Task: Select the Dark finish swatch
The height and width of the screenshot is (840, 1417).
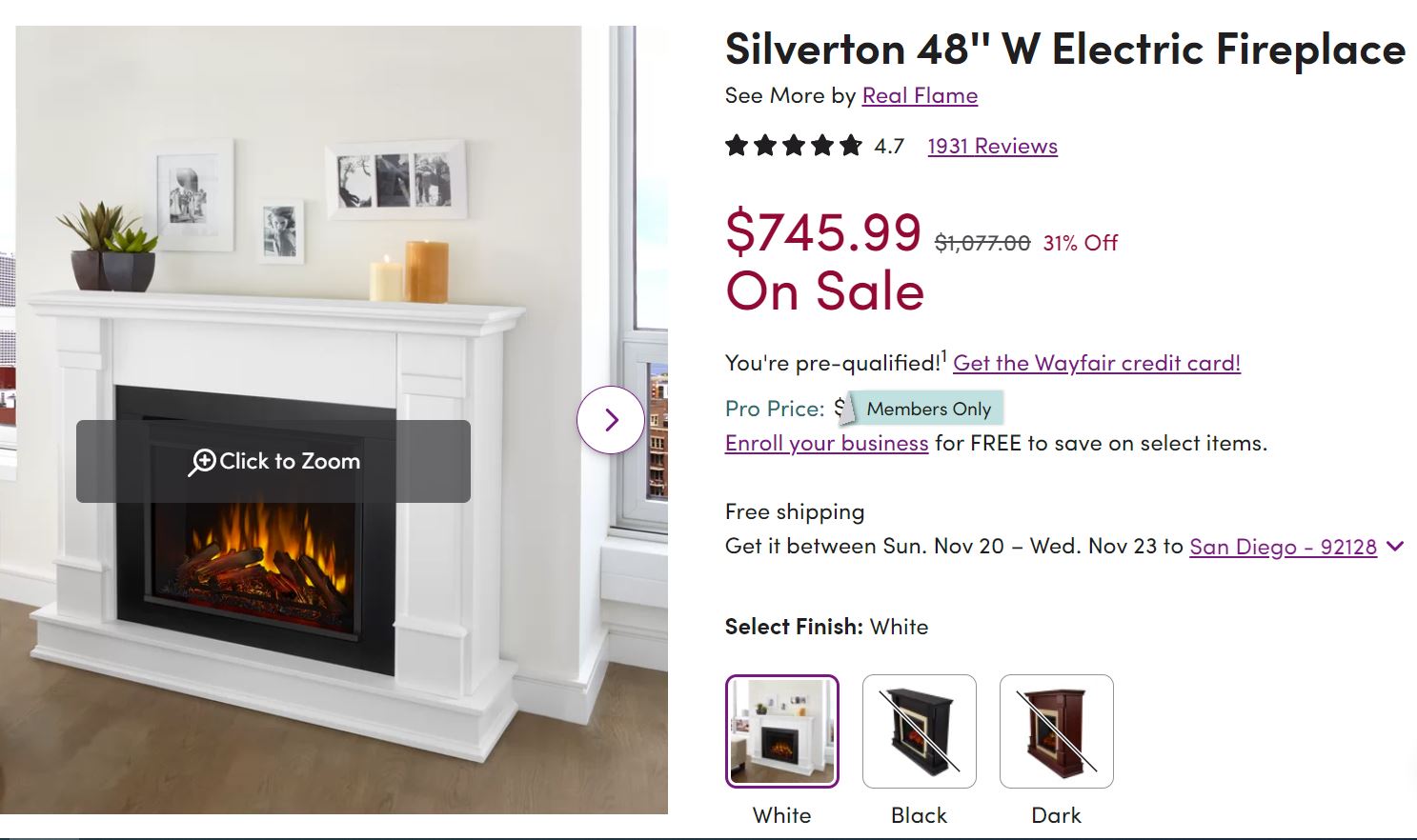Action: 1057,731
